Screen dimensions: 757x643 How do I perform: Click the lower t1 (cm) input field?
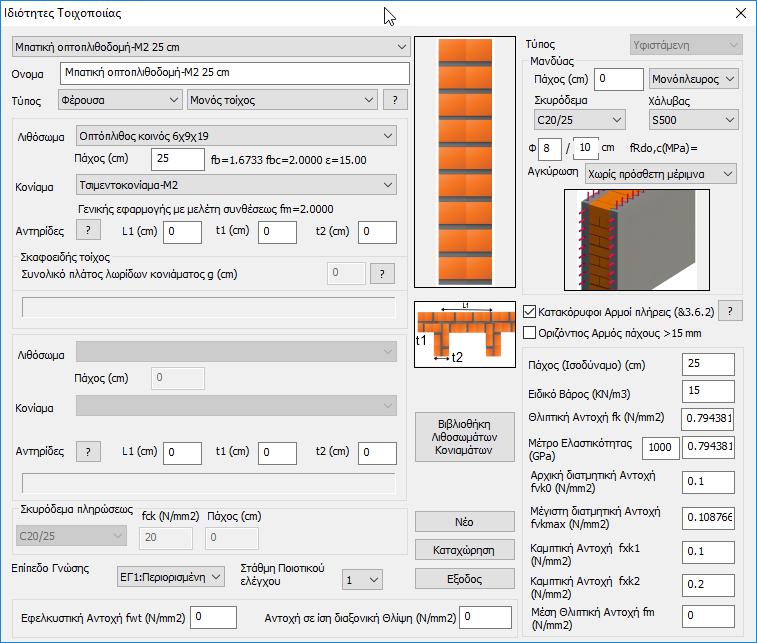277,453
